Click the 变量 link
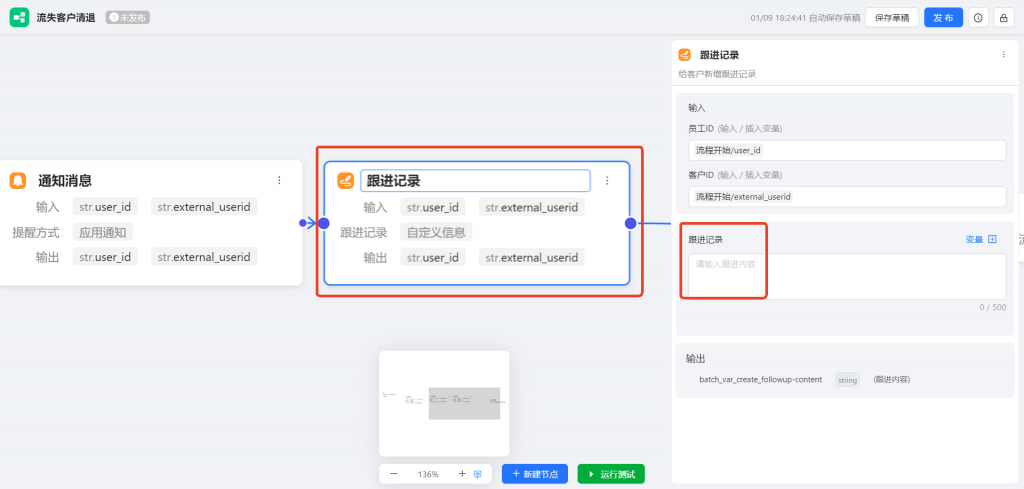This screenshot has height=489, width=1024. (x=974, y=240)
